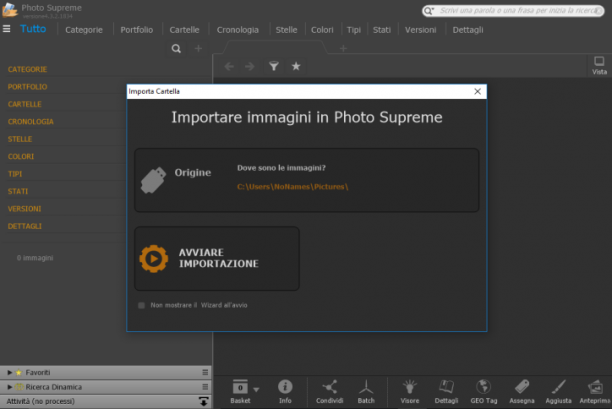
Task: Open the STELLE sidebar section
Action: pyautogui.click(x=20, y=139)
